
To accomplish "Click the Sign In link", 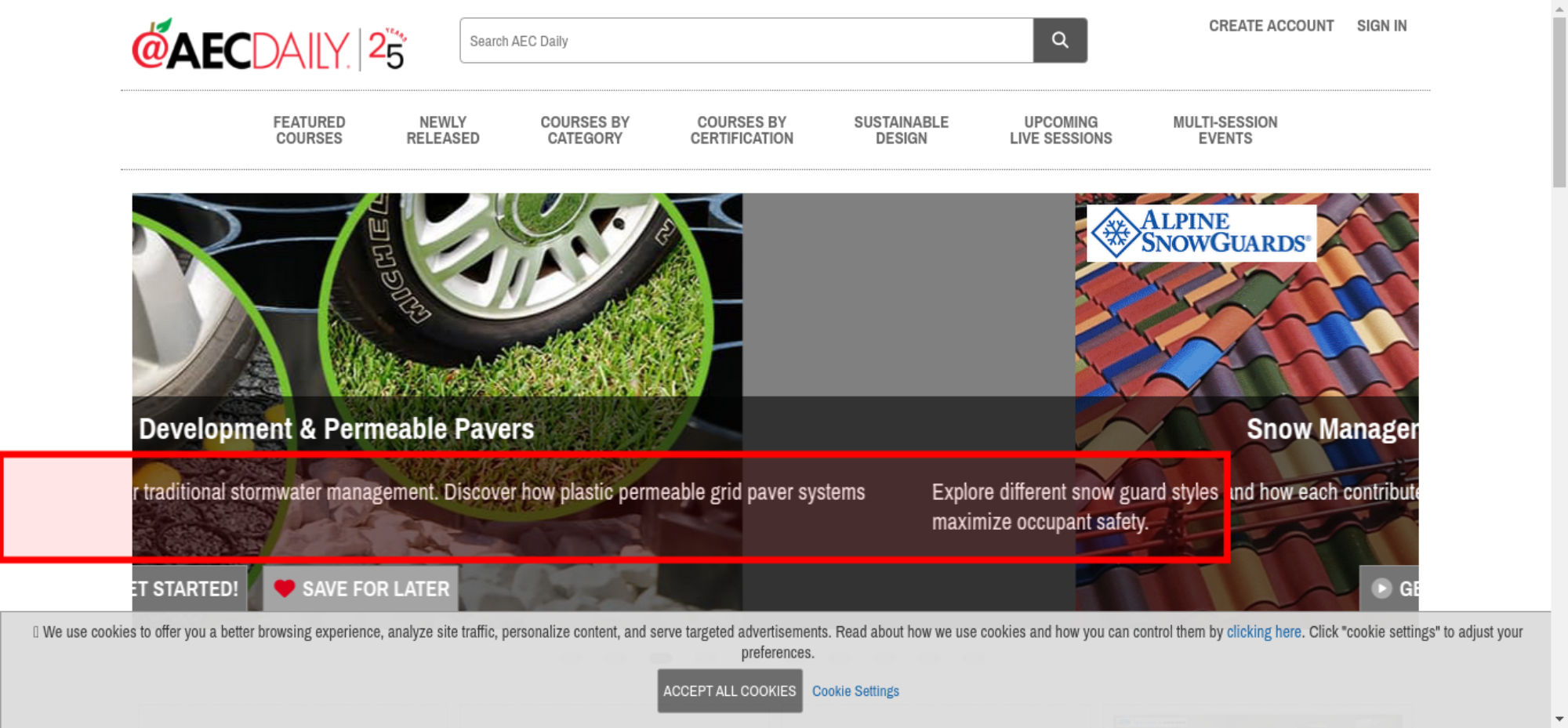I will (x=1381, y=26).
